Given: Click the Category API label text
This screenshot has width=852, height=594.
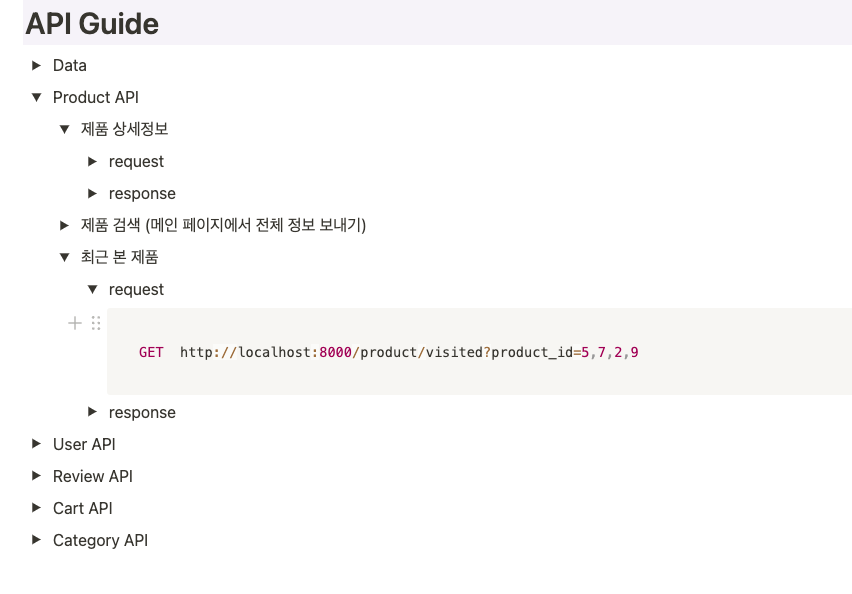Looking at the screenshot, I should coord(100,540).
